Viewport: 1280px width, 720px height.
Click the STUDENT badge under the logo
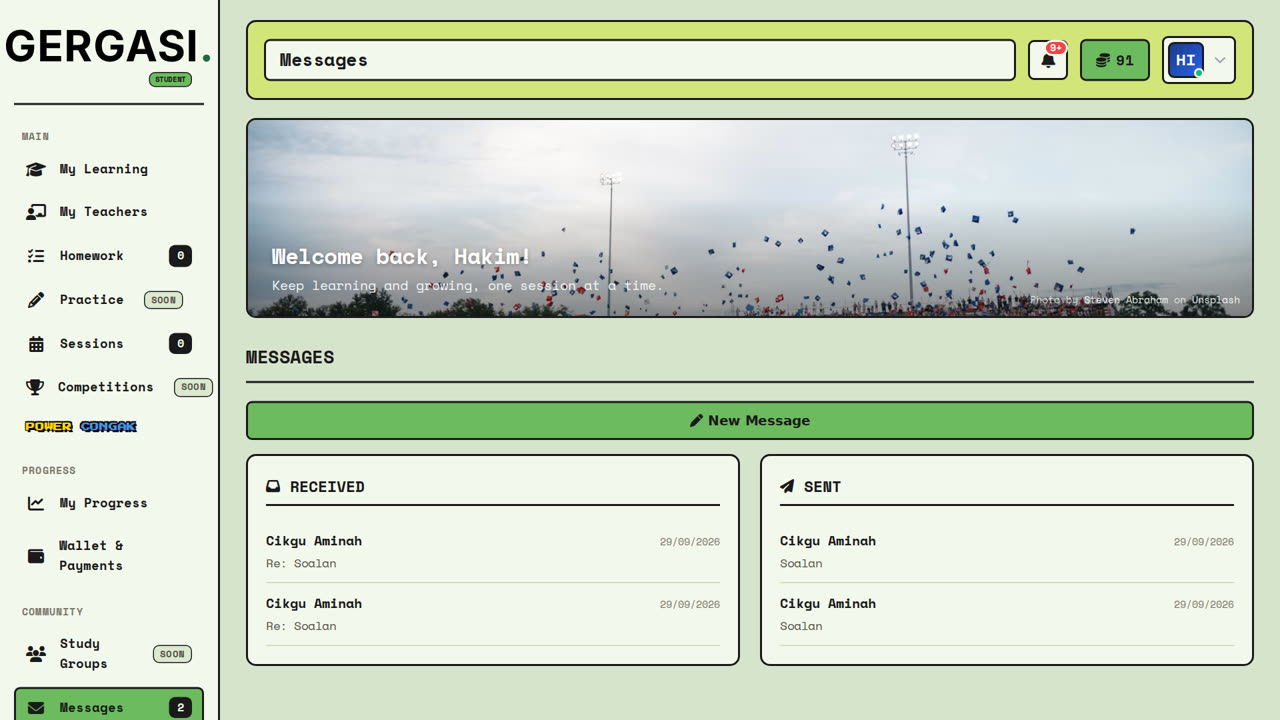coord(170,79)
